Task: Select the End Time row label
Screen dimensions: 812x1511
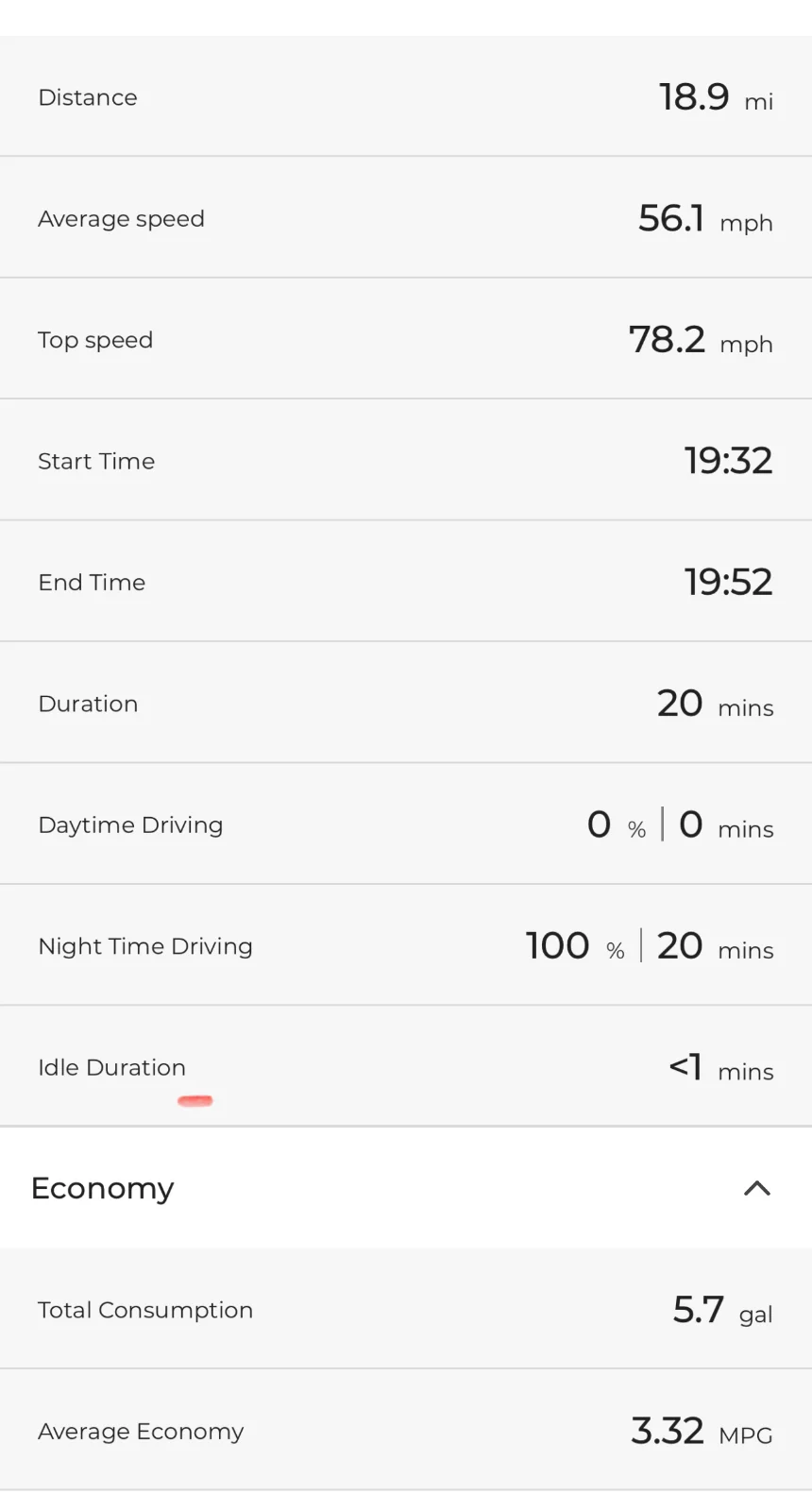Action: [92, 582]
